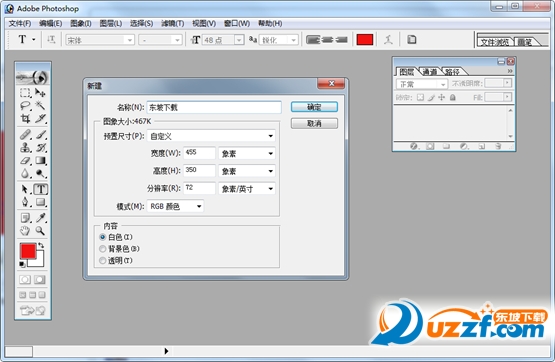
Task: Choose the Transparent content radio button
Action: (103, 261)
